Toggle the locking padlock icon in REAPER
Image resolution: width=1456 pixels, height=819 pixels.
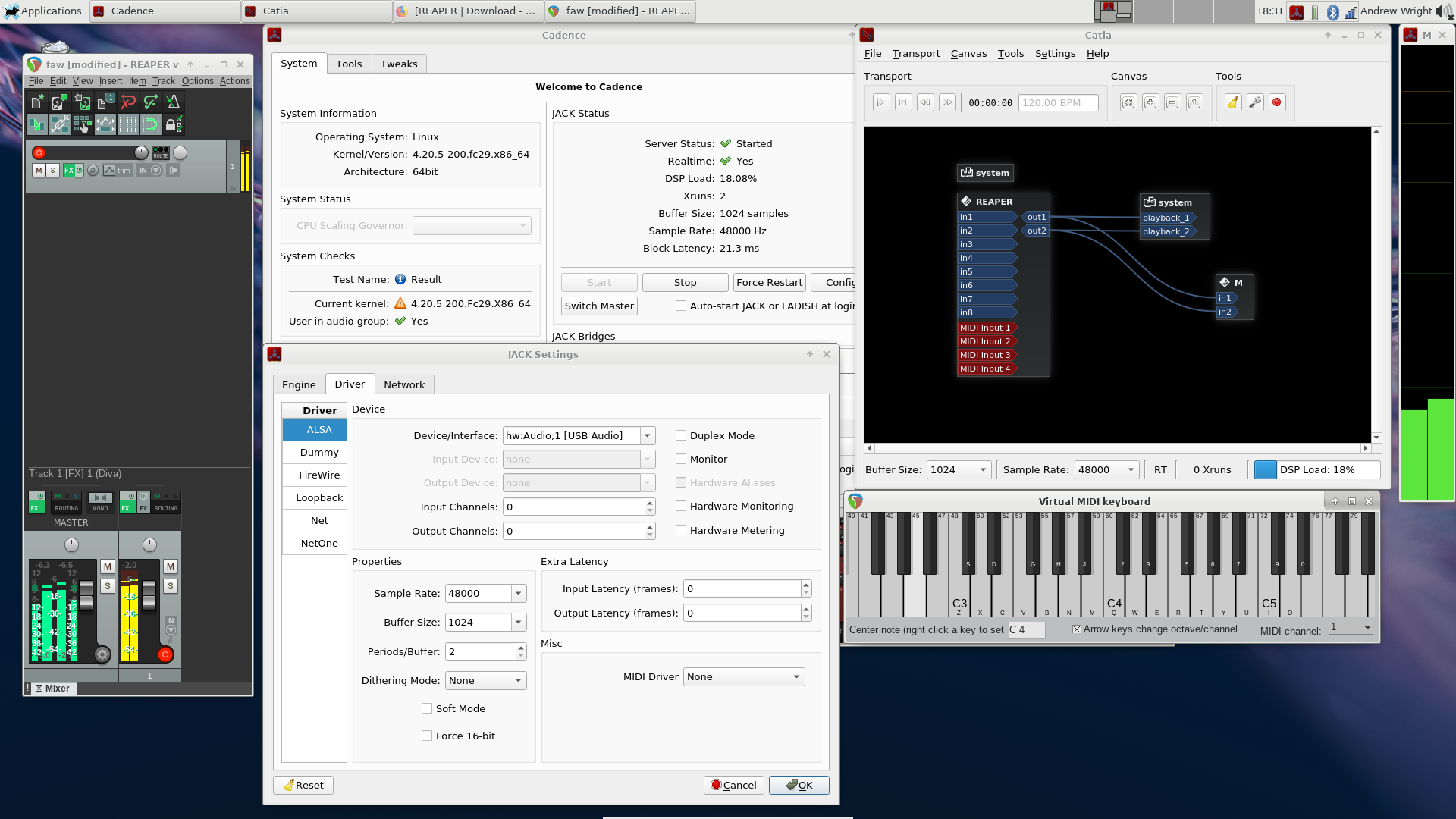coord(174,124)
